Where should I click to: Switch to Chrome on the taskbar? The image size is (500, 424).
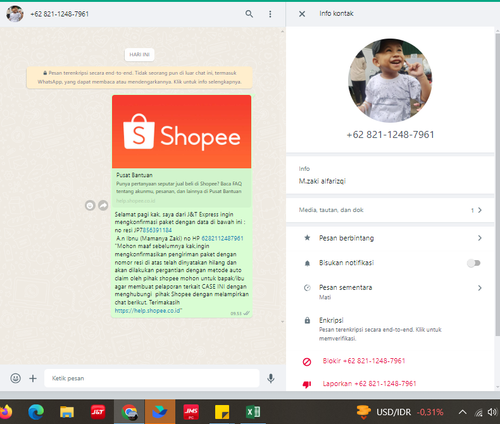(x=129, y=412)
